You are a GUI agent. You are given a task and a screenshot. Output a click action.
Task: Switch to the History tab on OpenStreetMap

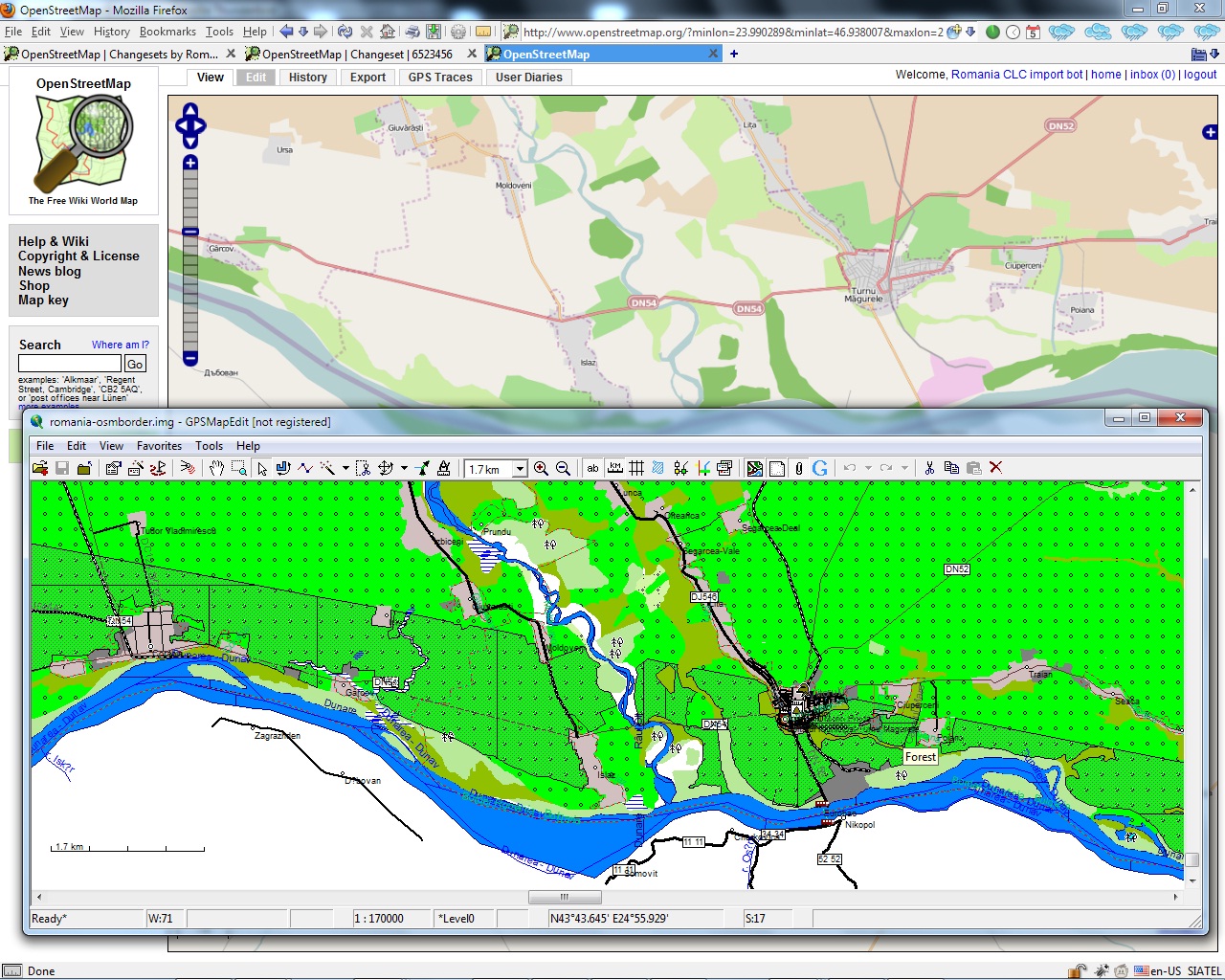coord(308,78)
